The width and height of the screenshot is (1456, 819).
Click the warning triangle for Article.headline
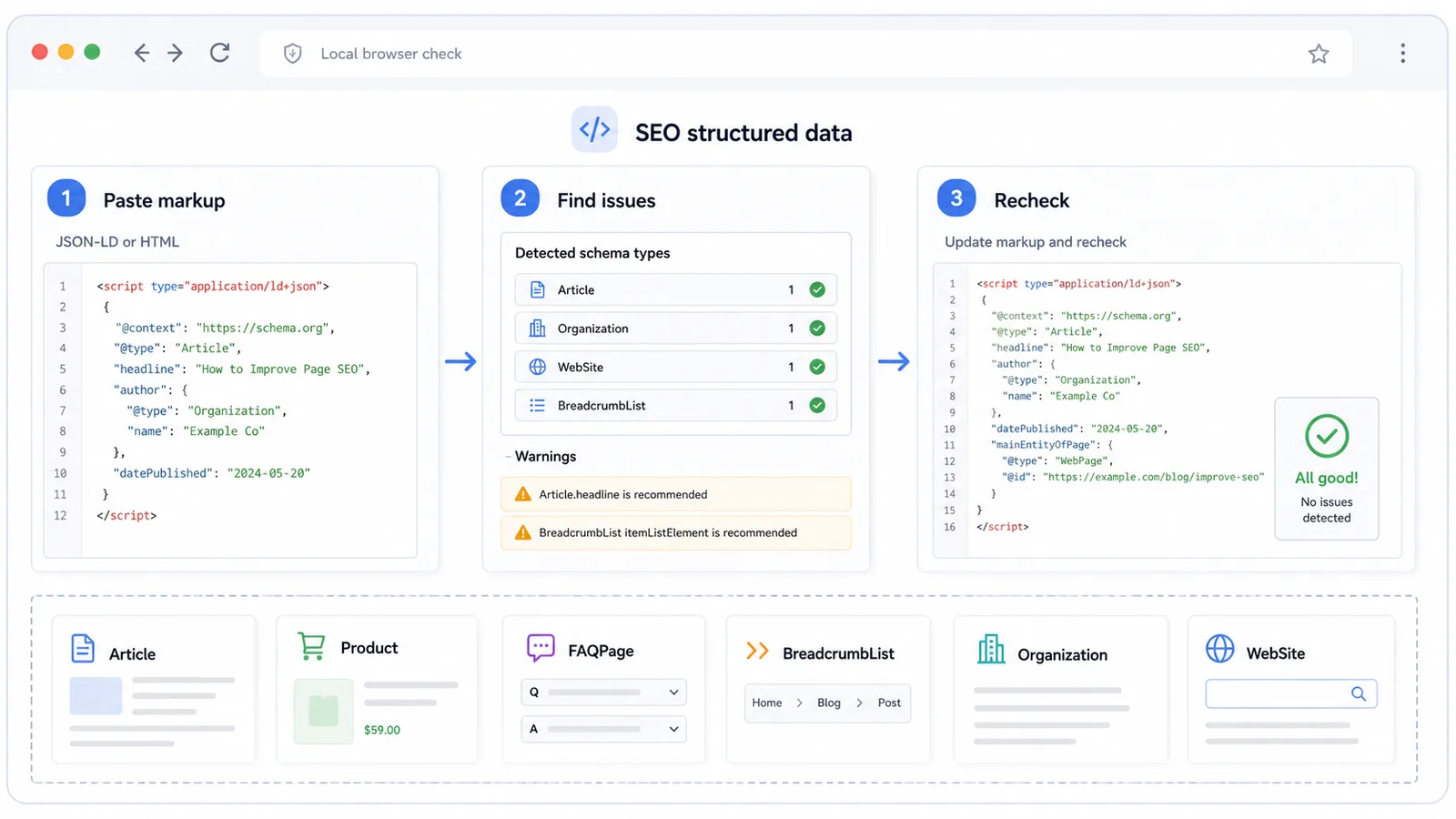pos(522,494)
